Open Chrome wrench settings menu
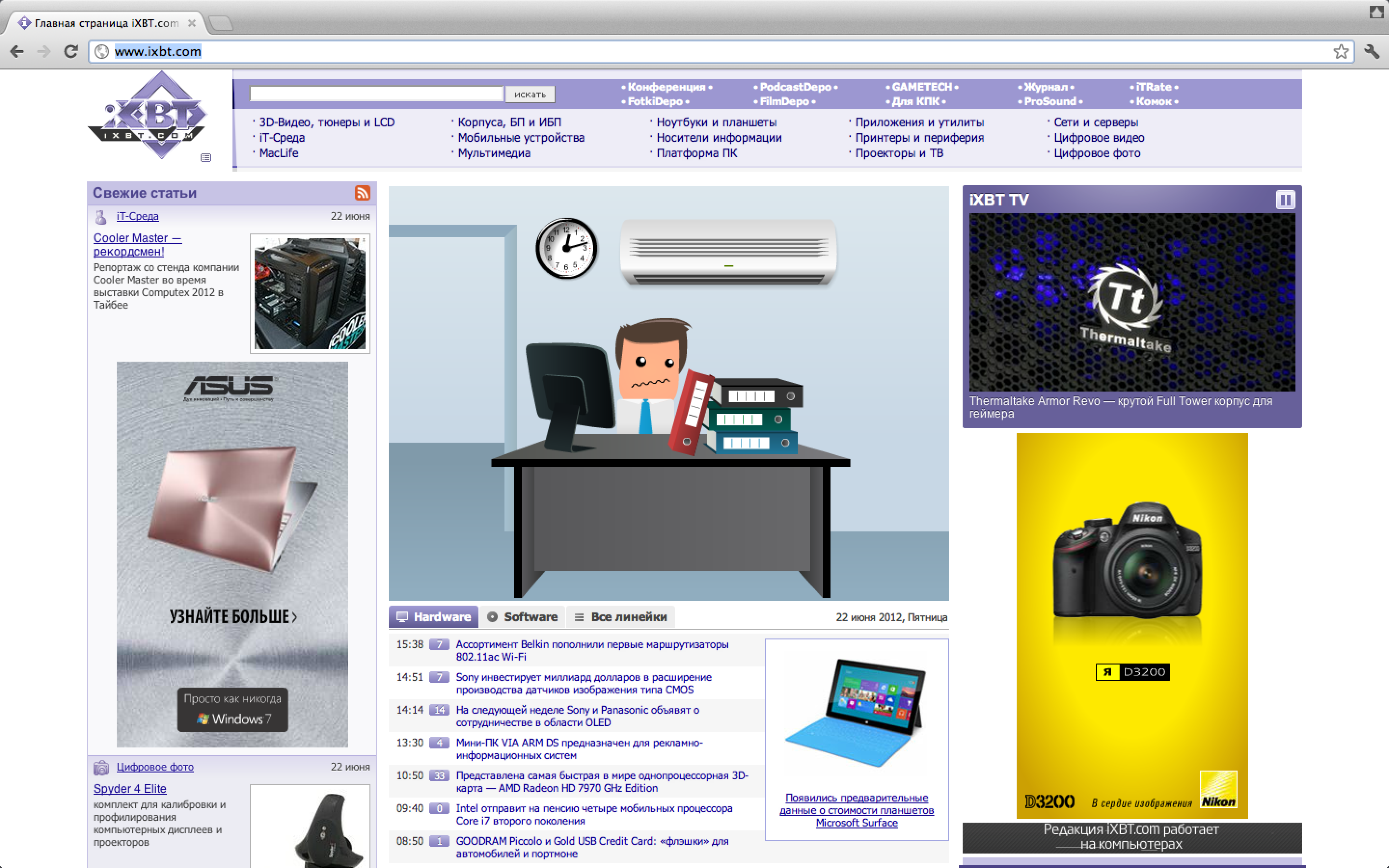 pyautogui.click(x=1372, y=52)
